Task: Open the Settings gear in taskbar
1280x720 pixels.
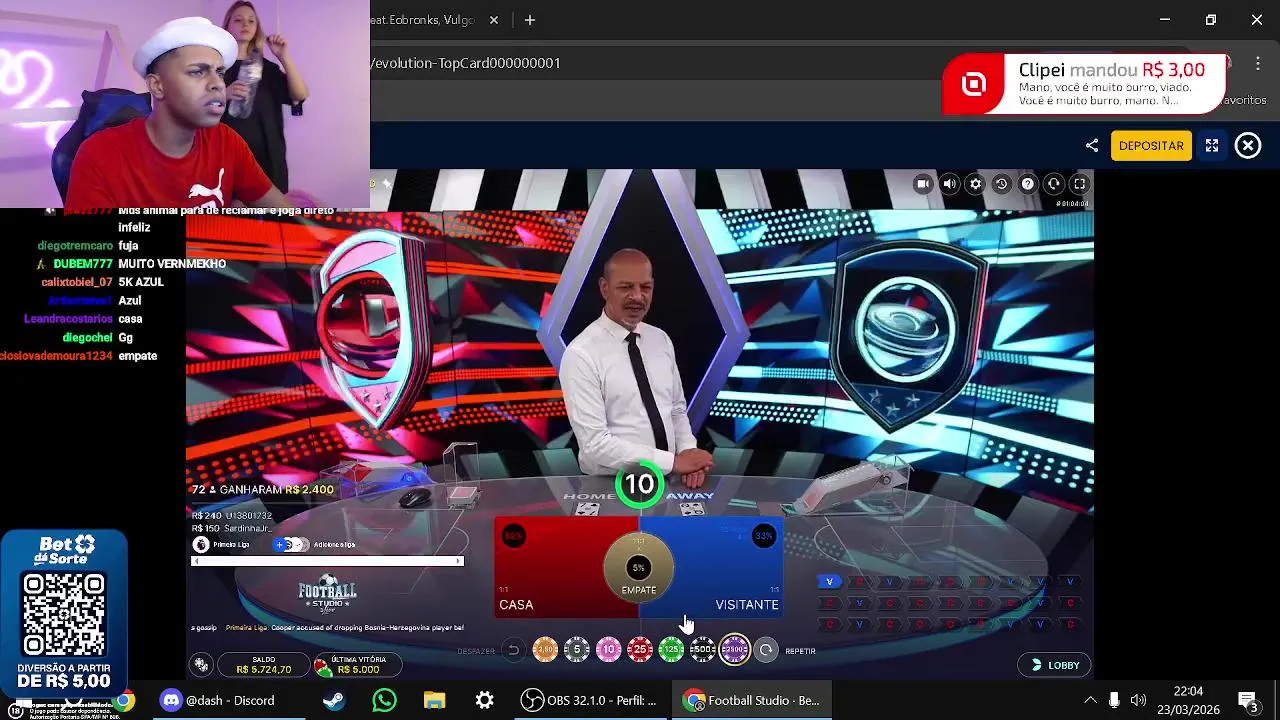Action: pos(484,700)
